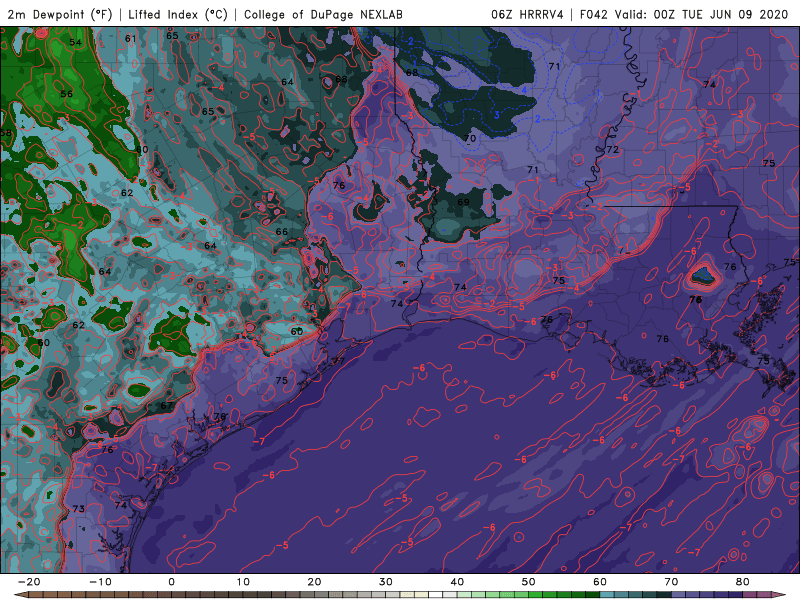
Task: Click the blue lifted index '3' label
Action: [496, 115]
